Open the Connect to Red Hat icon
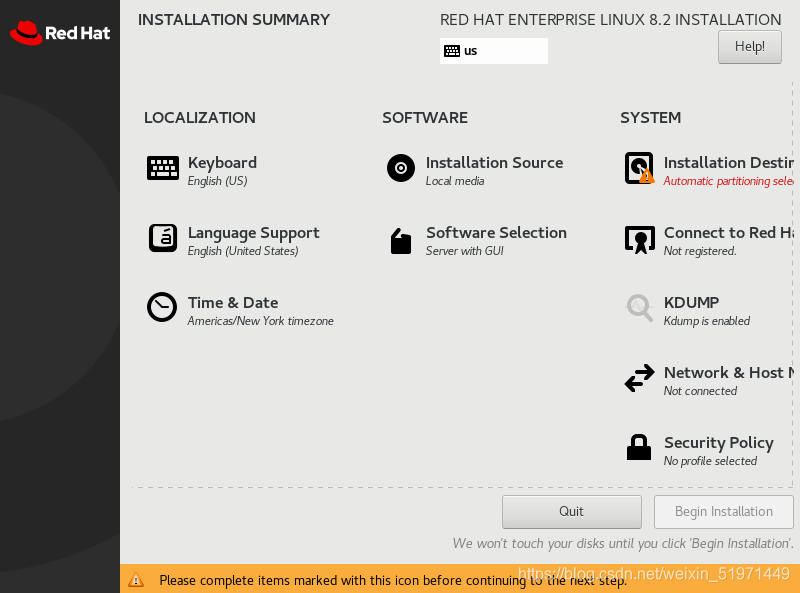Screen dimensions: 800x593 click(639, 239)
